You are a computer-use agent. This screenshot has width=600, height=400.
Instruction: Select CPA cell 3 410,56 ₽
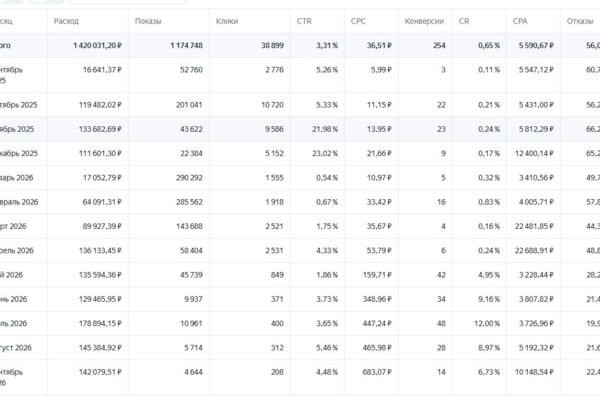[536, 178]
